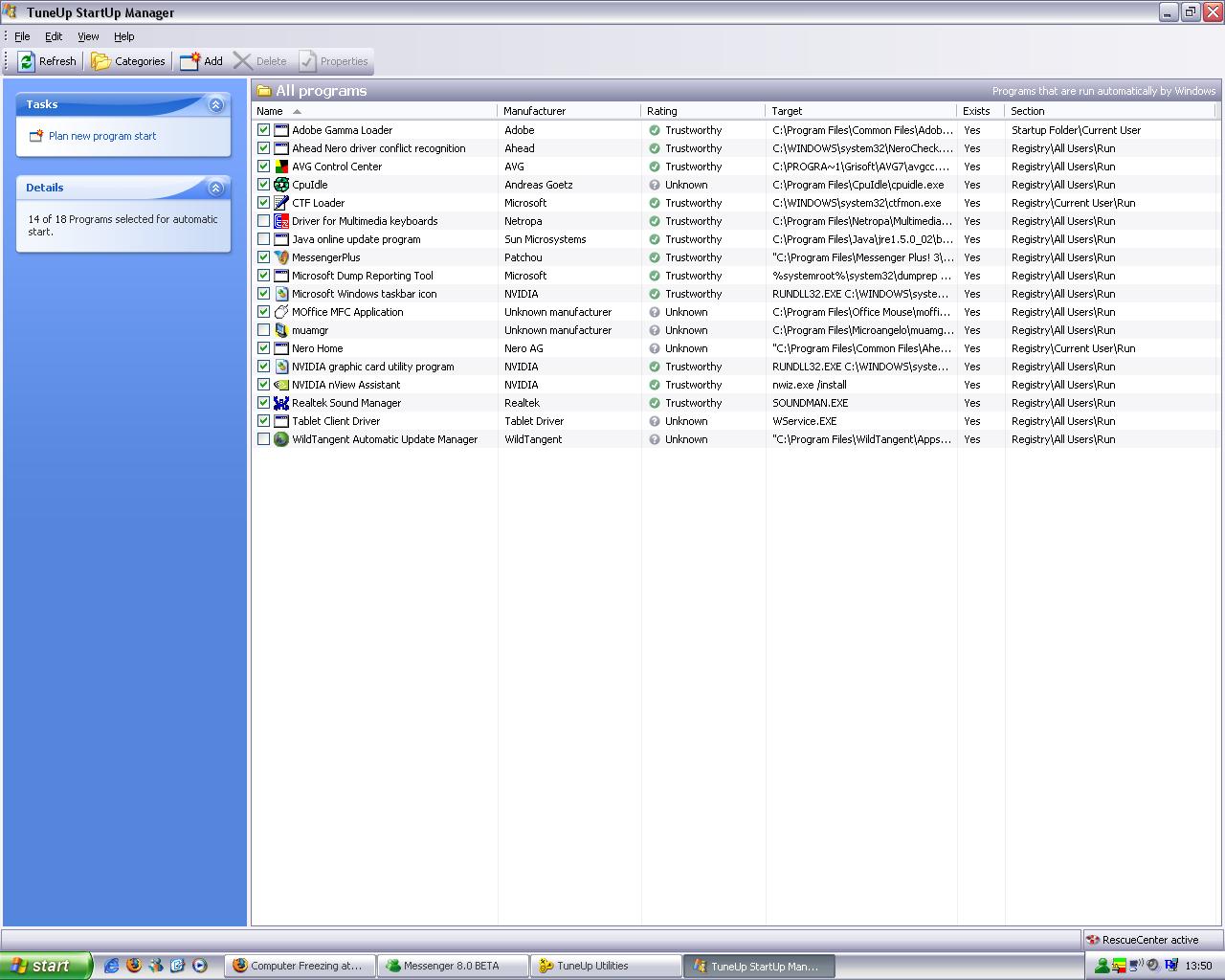Click the Realtek Sound Manager icon
The height and width of the screenshot is (980, 1225).
tap(281, 403)
